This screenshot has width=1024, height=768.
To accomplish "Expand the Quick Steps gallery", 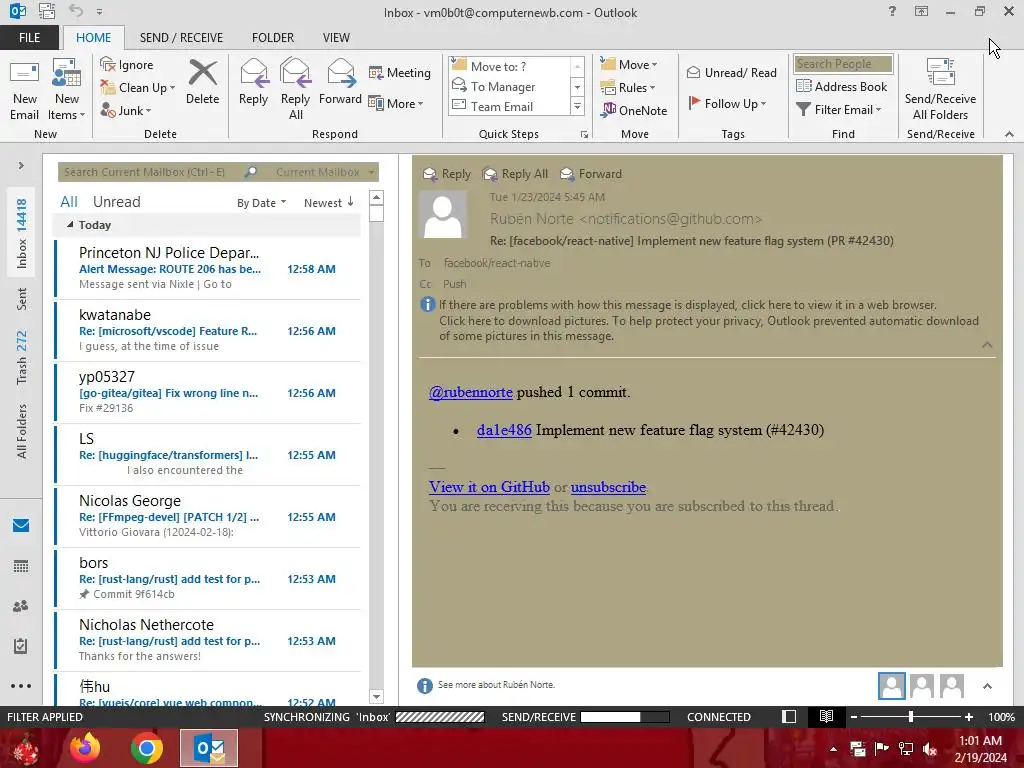I will coord(577,106).
